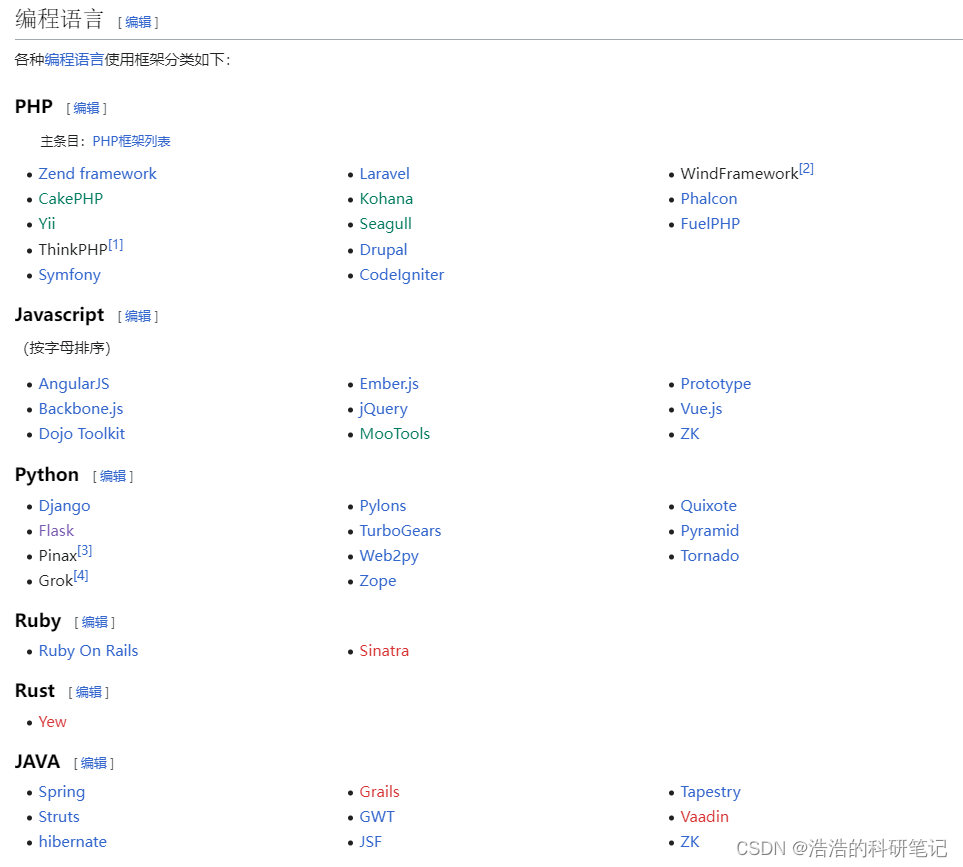Open the Django link

[64, 506]
